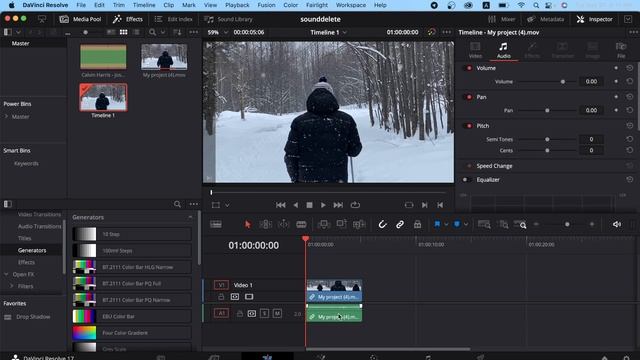Image resolution: width=640 pixels, height=360 pixels.
Task: Select the Four Color Gradient generator
Action: pos(132,333)
